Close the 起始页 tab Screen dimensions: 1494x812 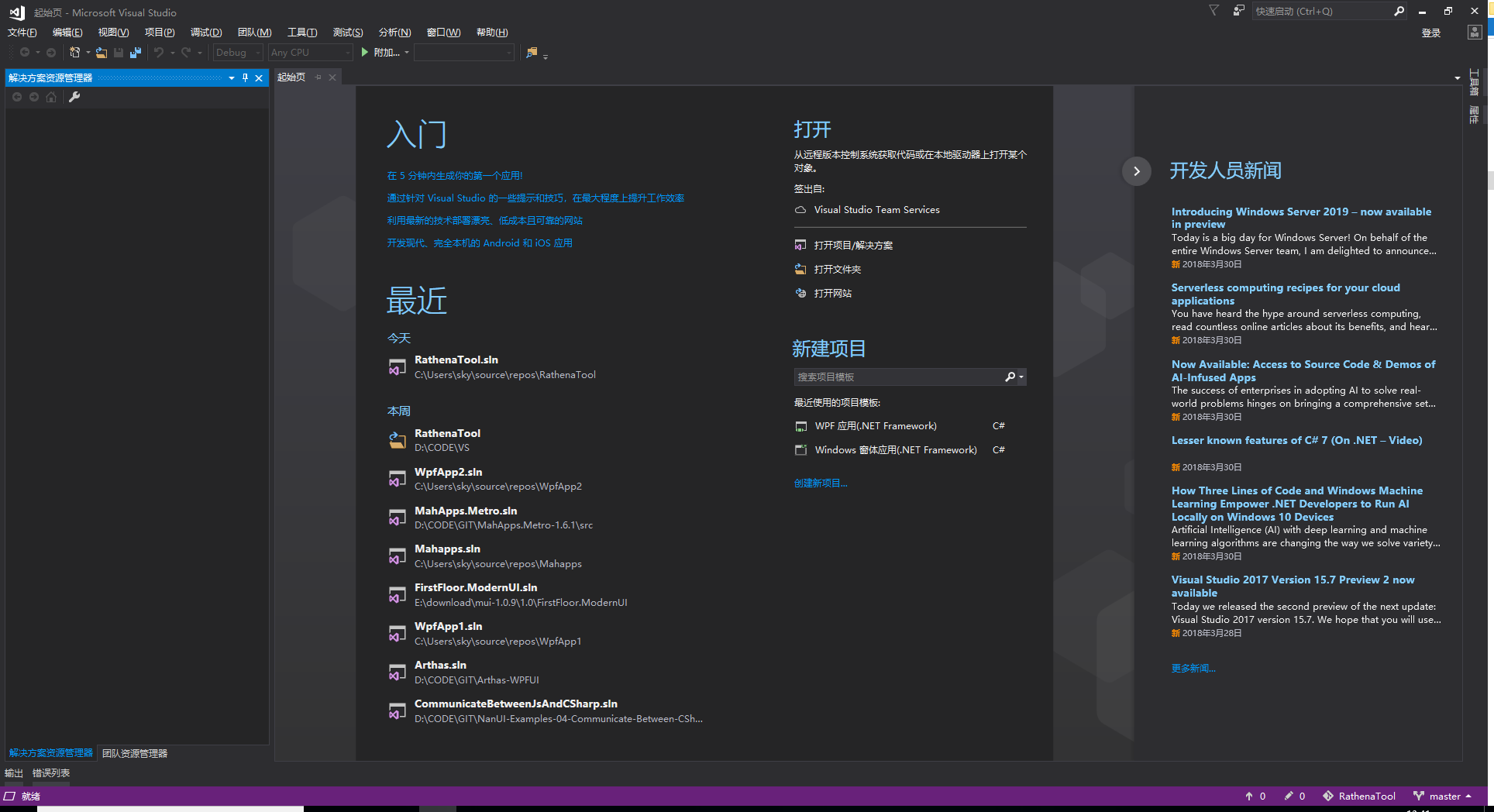point(332,77)
